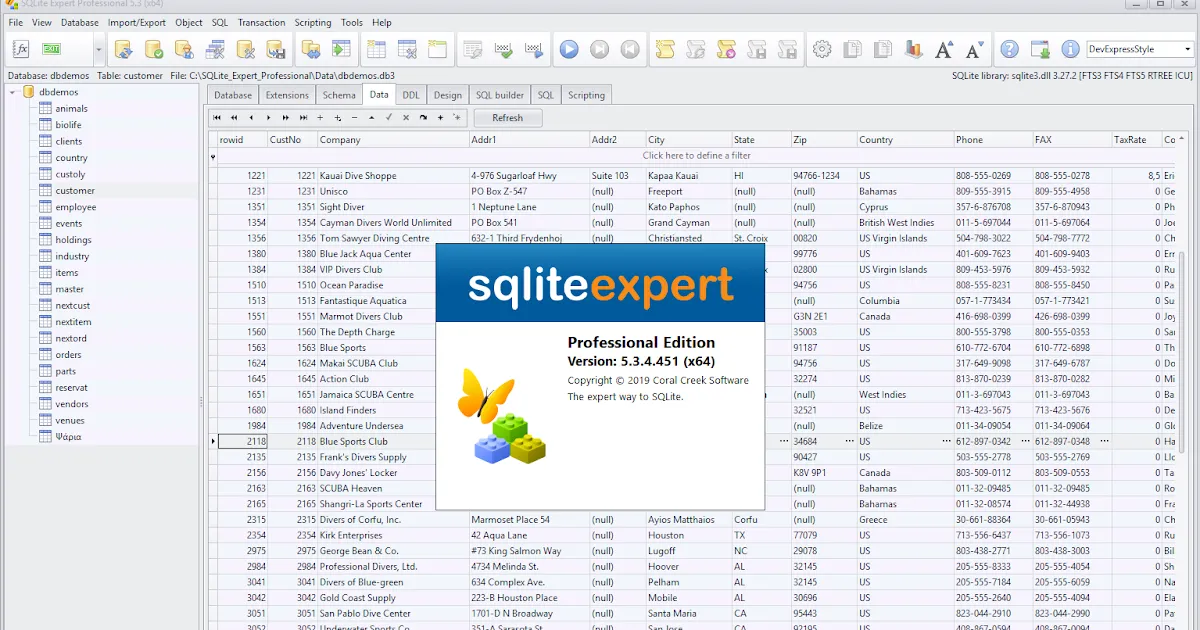Switch to the DDL tab
This screenshot has width=1200, height=630.
411,95
